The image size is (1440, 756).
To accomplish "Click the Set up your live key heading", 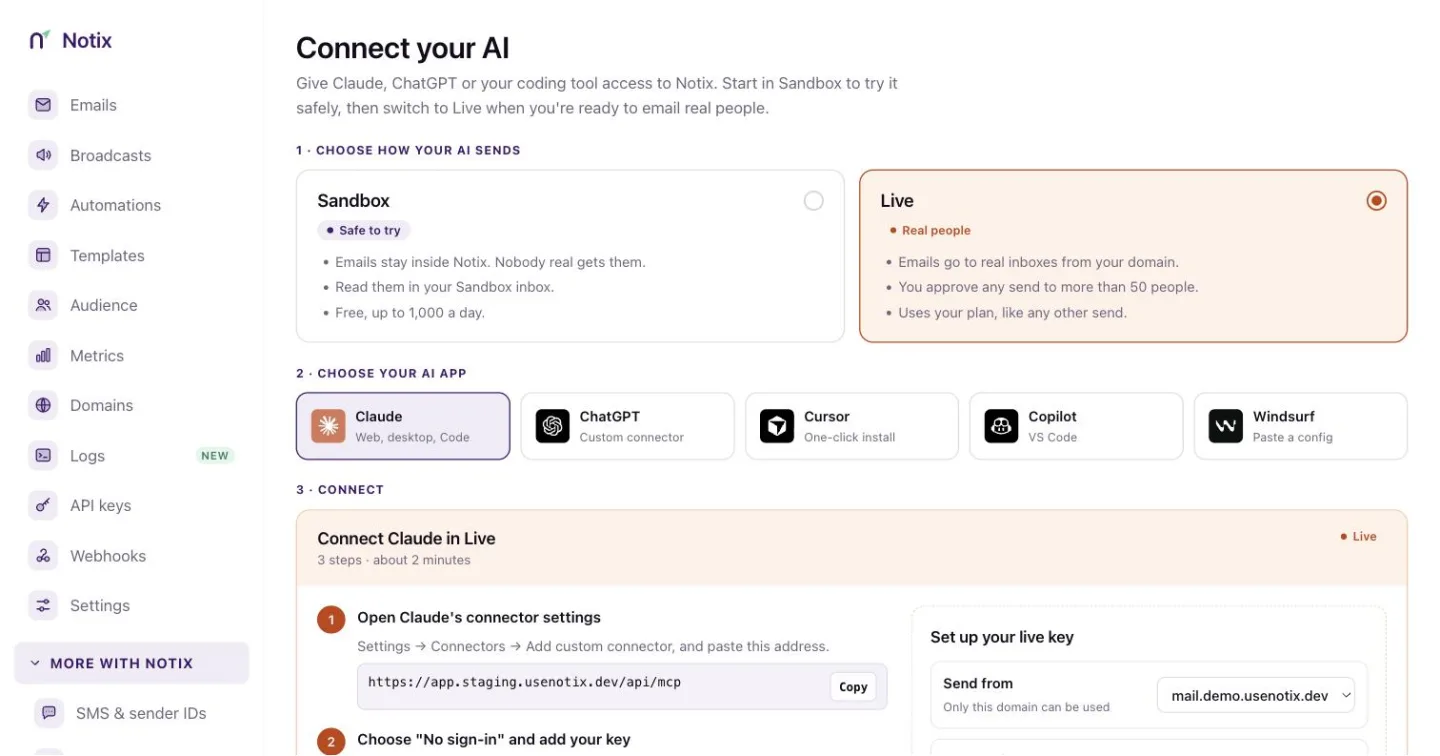I will [x=1002, y=637].
